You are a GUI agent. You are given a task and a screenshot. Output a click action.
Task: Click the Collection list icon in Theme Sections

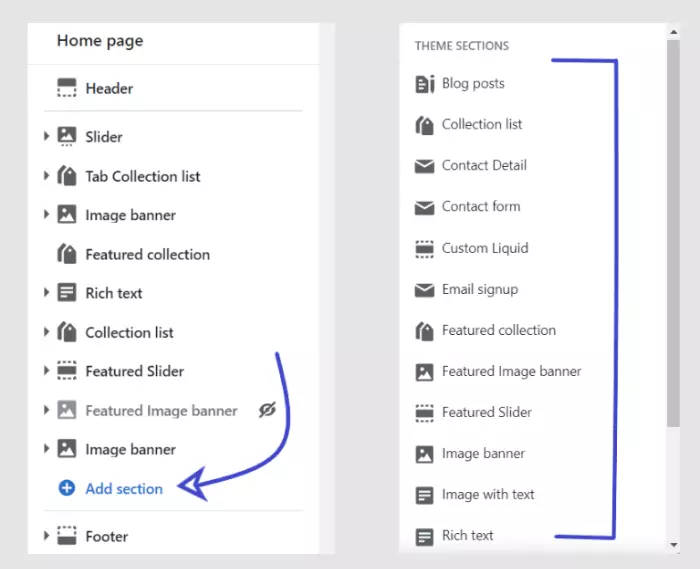pos(425,125)
